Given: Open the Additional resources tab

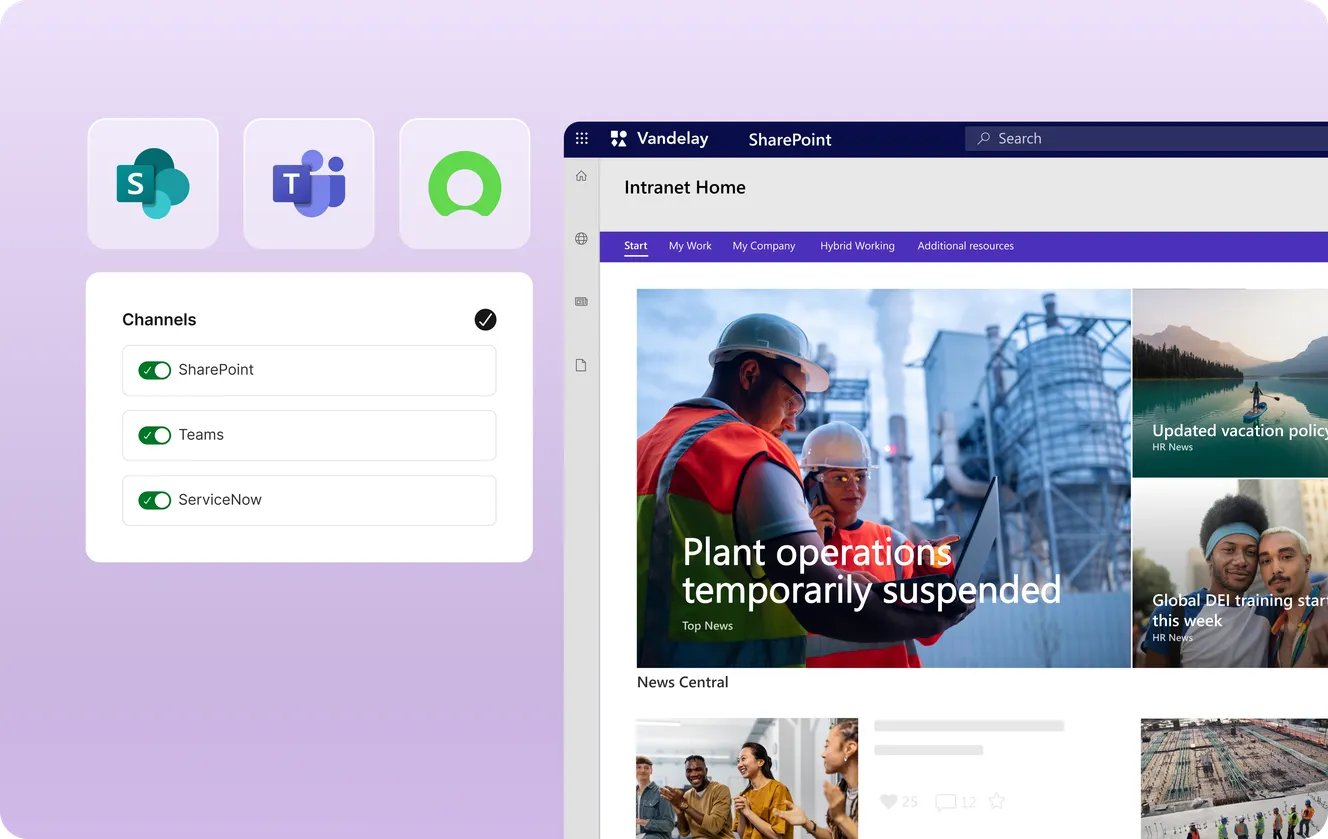Looking at the screenshot, I should (966, 246).
